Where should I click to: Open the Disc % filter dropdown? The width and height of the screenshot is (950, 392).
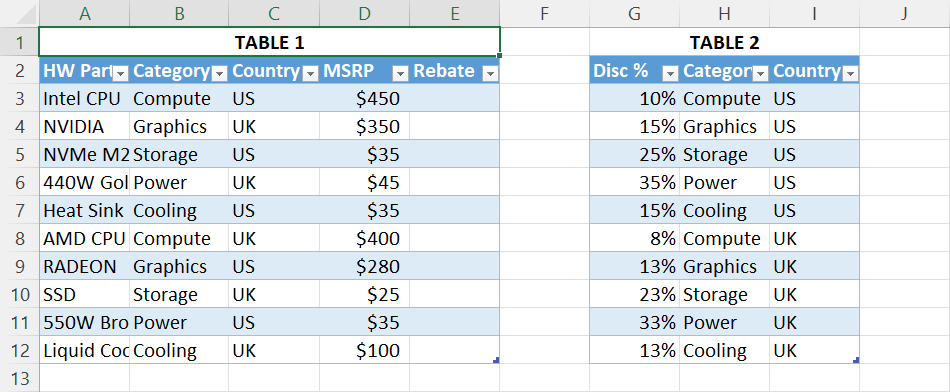pyautogui.click(x=671, y=74)
